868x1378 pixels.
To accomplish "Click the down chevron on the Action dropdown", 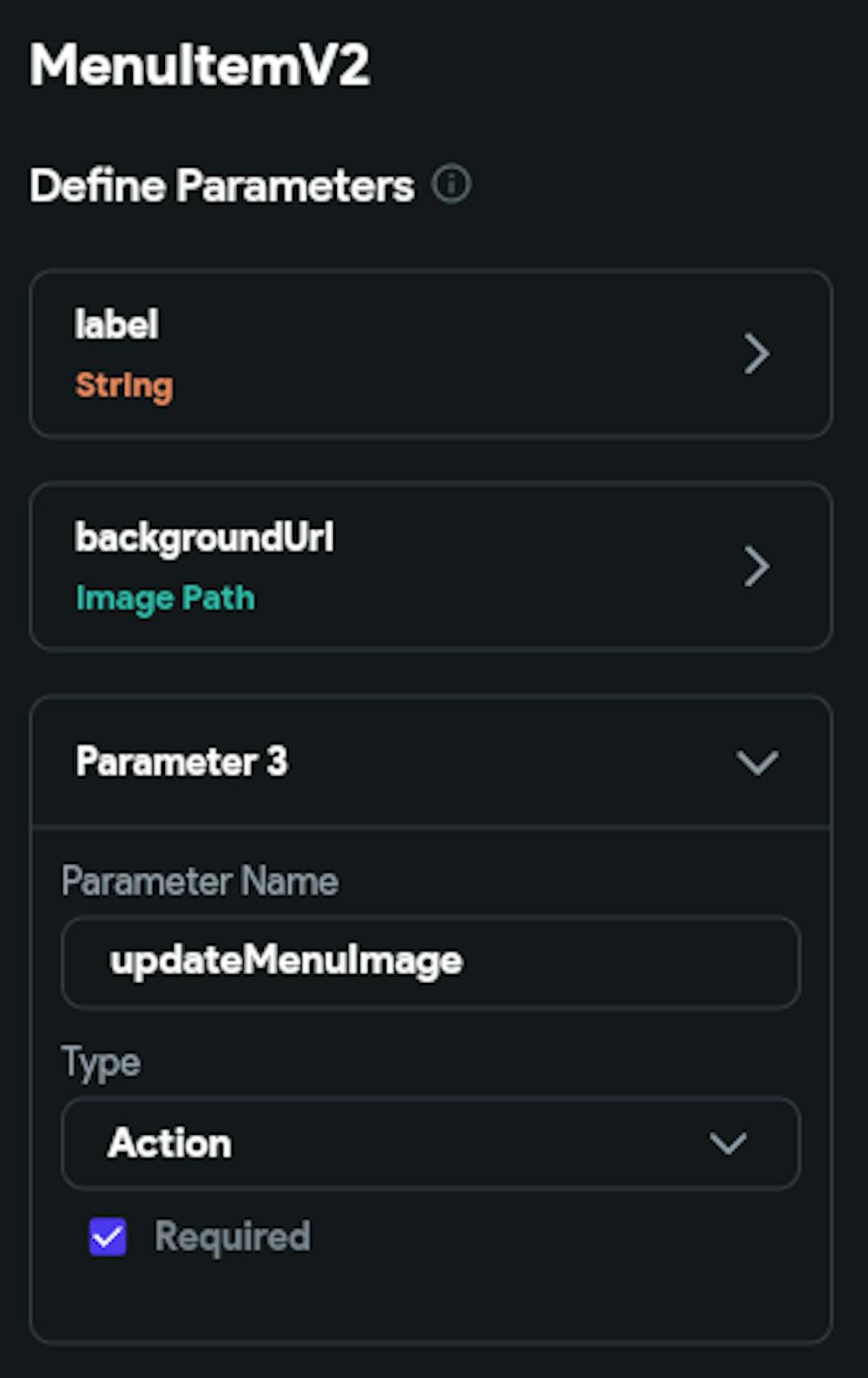I will 729,1144.
